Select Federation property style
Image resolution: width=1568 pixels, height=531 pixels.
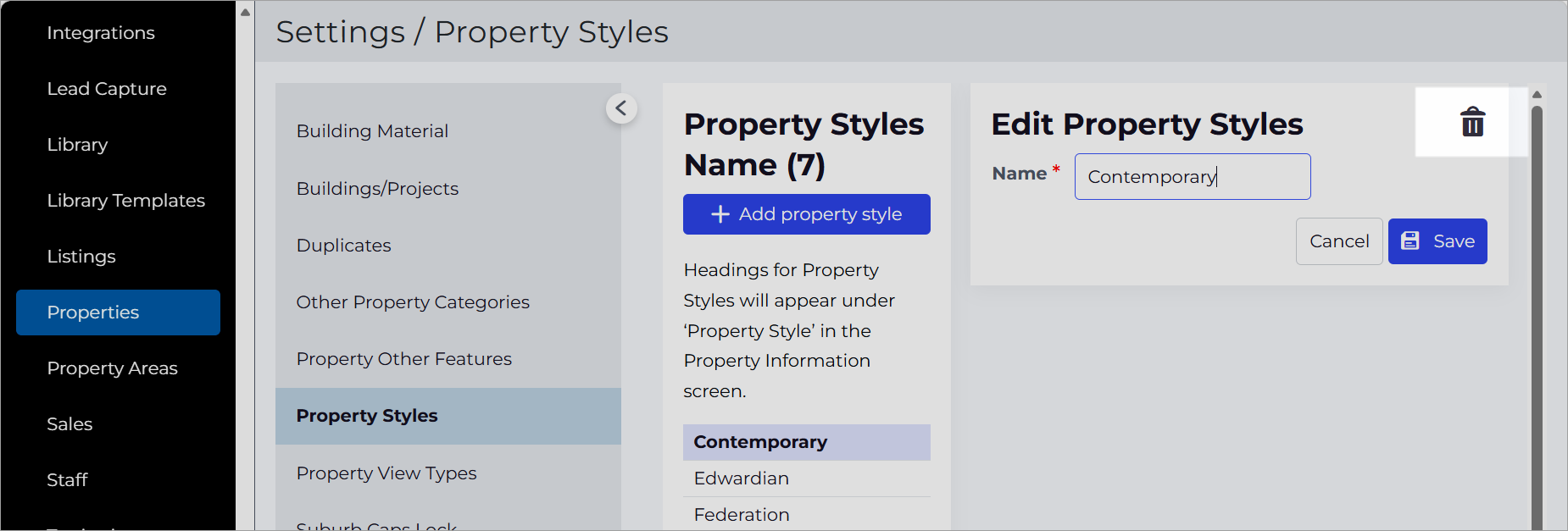806,515
